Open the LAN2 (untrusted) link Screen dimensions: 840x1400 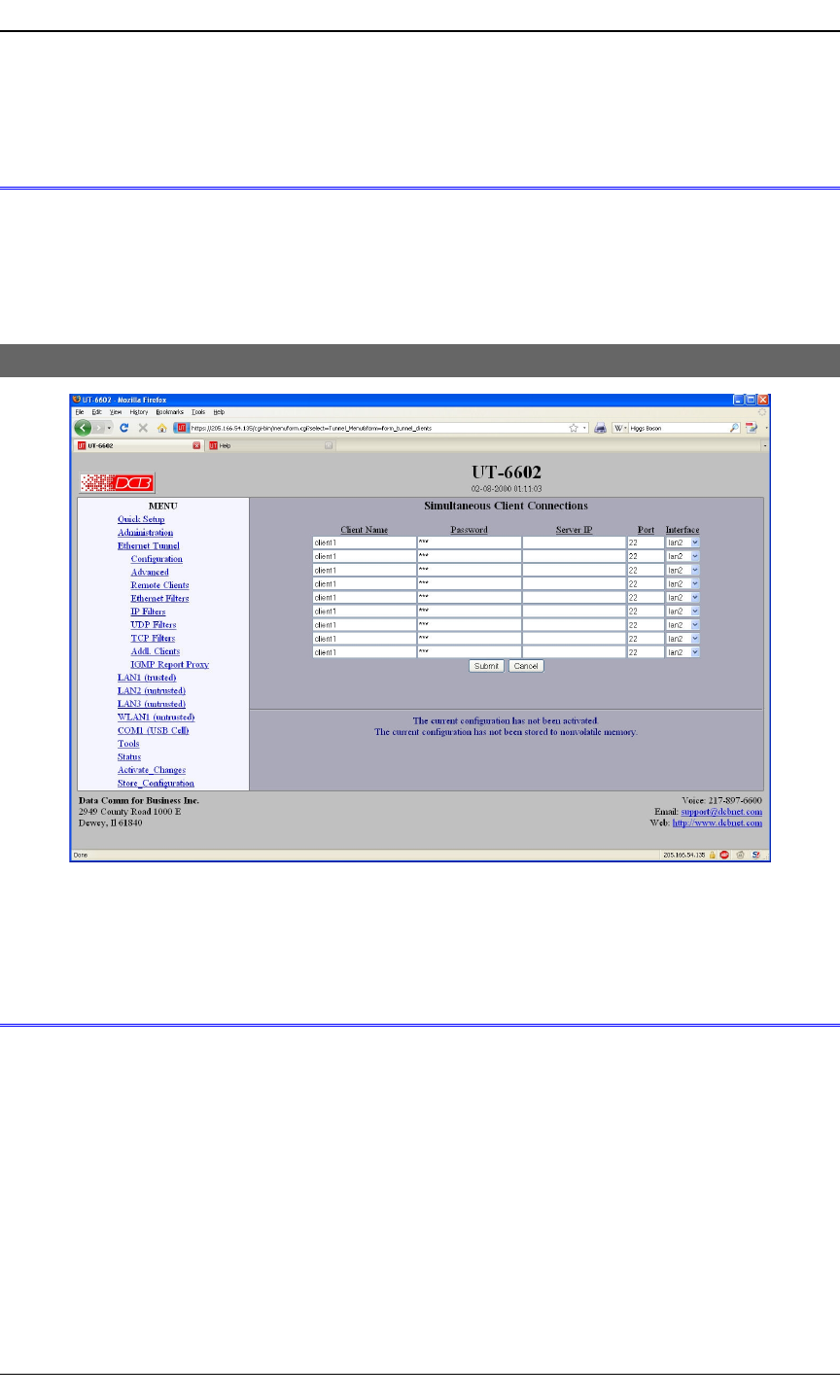coord(152,690)
